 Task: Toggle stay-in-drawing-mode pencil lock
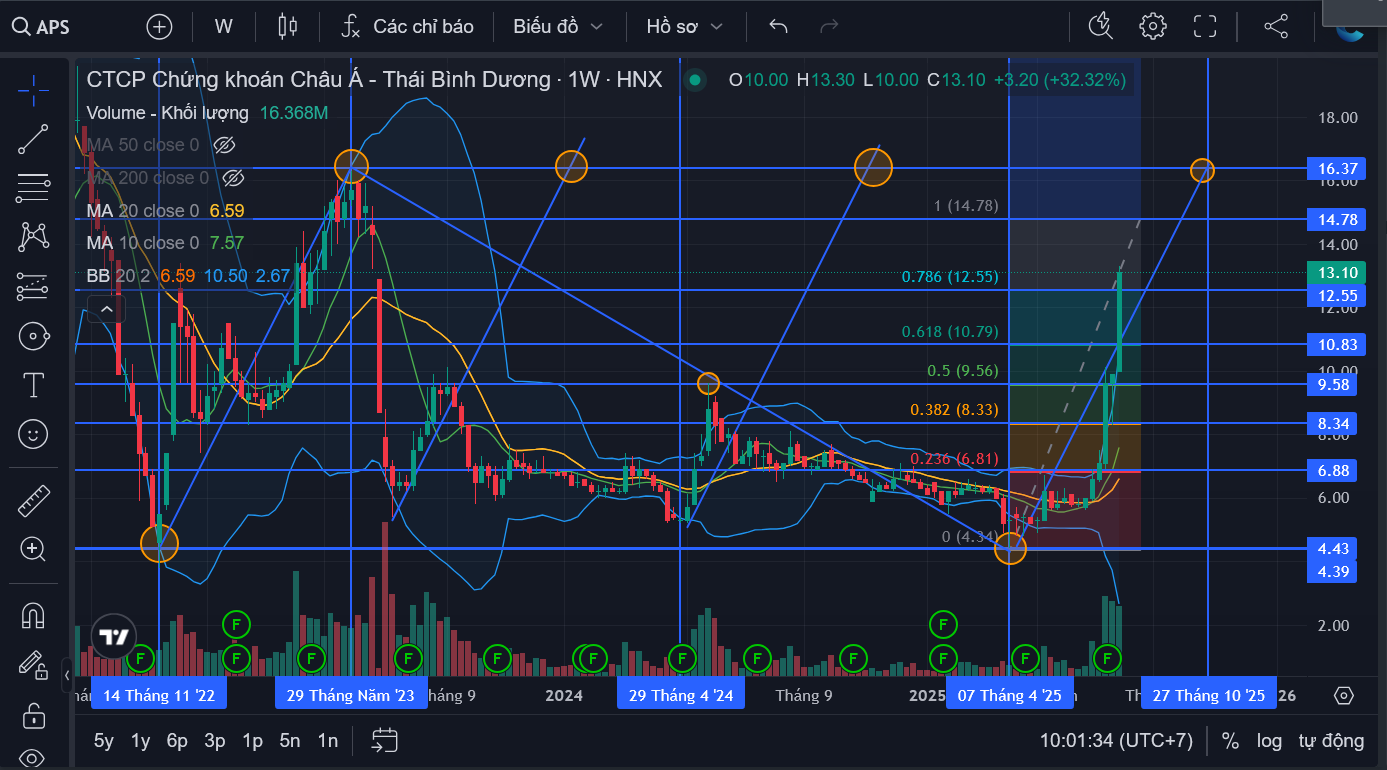pos(33,665)
